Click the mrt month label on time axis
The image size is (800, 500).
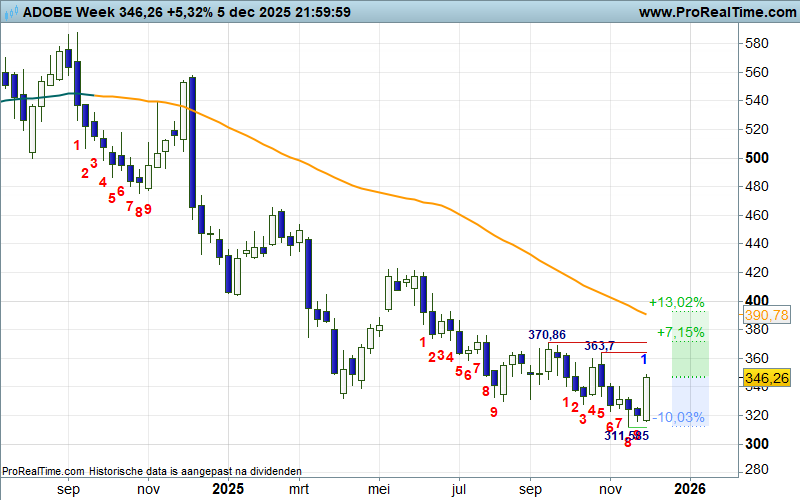coord(299,489)
